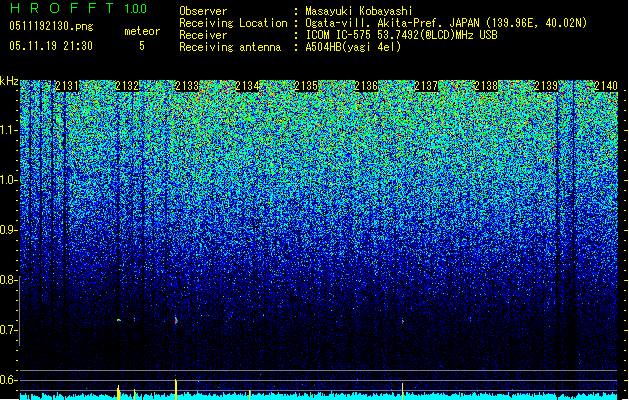
Task: Click the 2139 time marker
Action: (546, 86)
